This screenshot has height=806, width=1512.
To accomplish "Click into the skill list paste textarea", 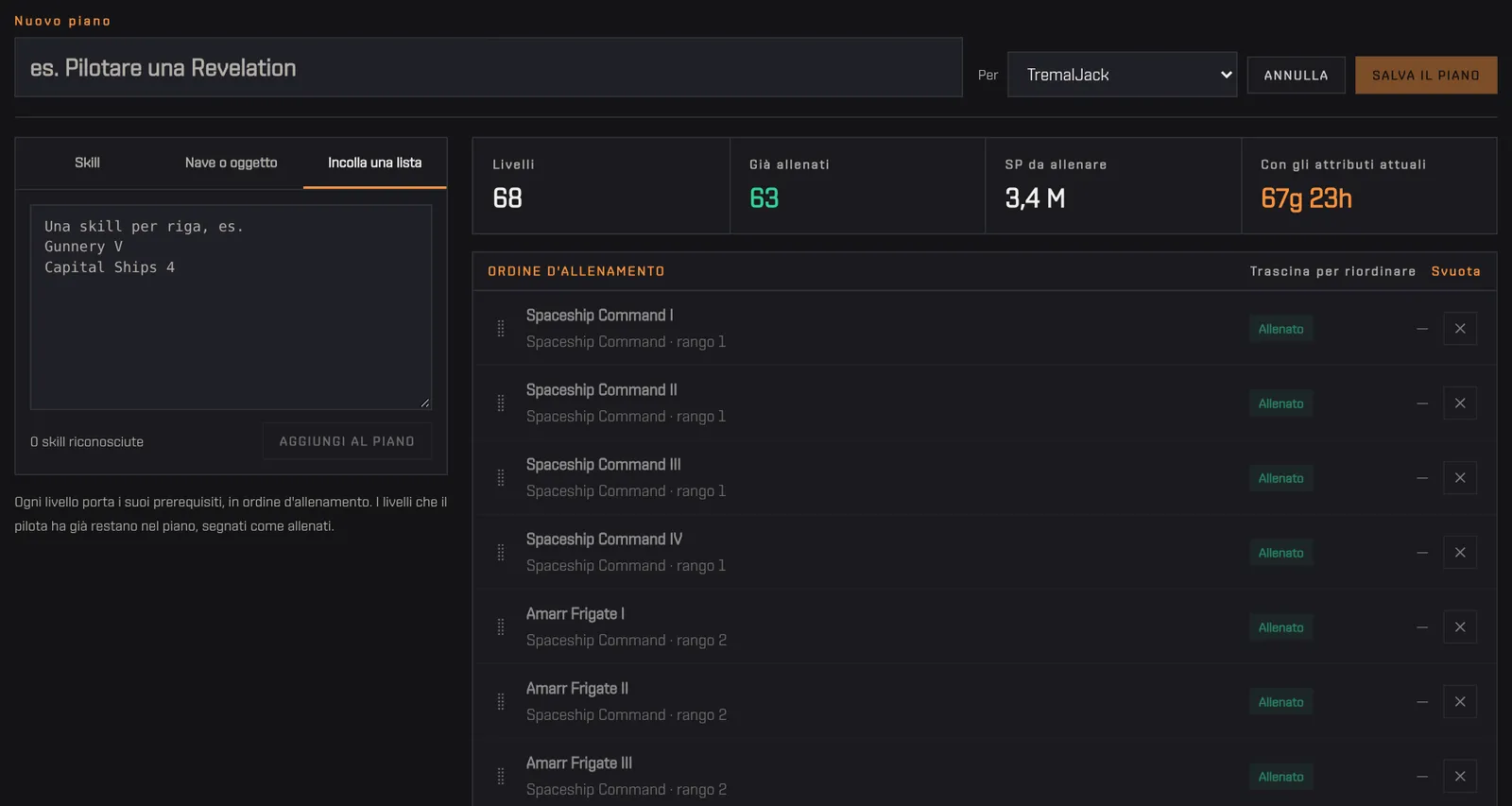I will (x=232, y=307).
